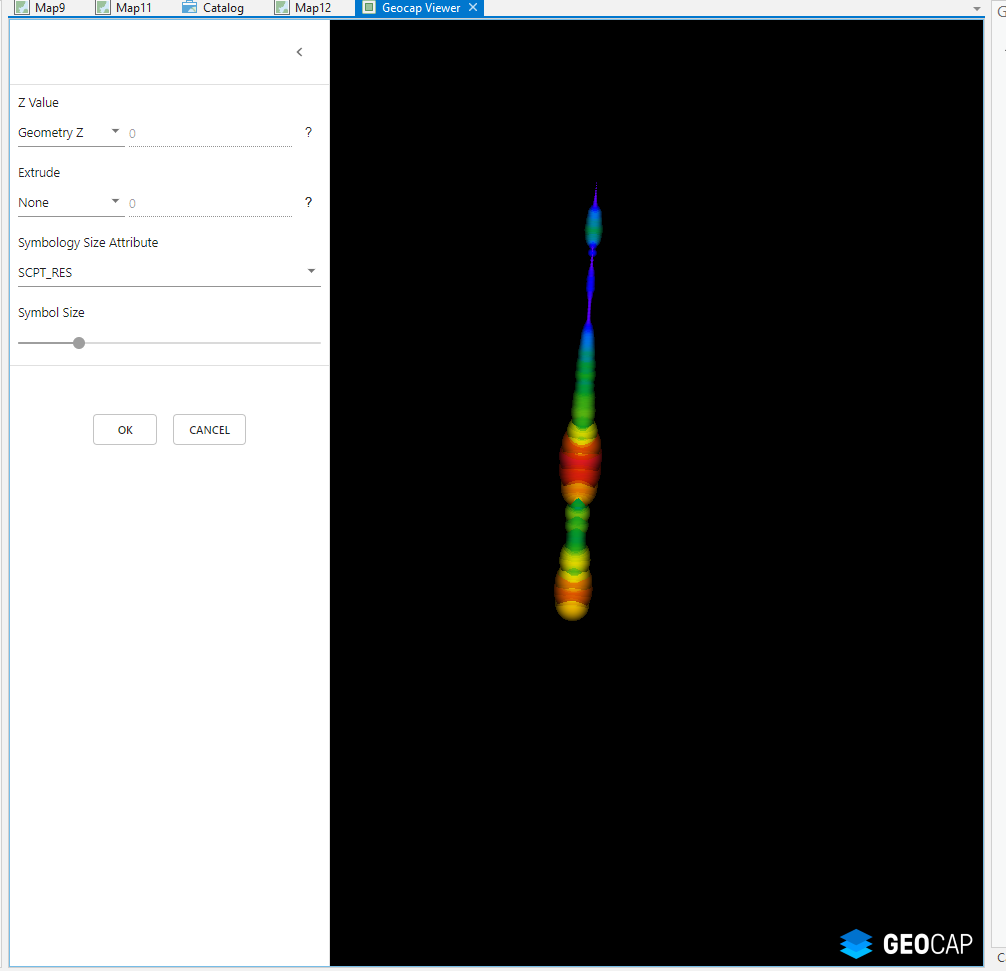Click the Geocap Viewer tab icon

pos(369,8)
